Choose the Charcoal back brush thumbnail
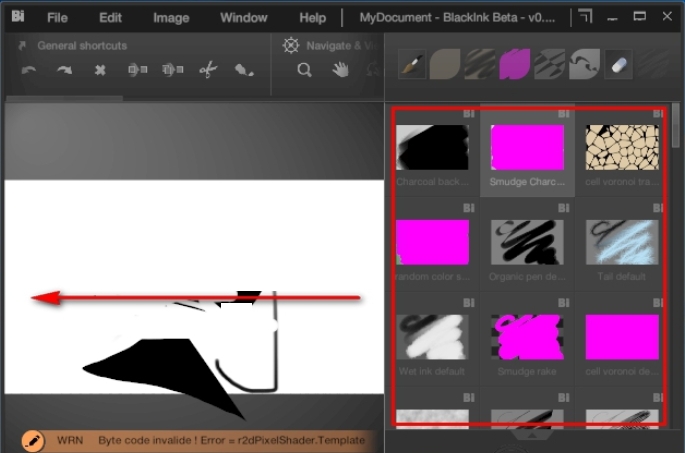The height and width of the screenshot is (453, 685). [x=432, y=148]
